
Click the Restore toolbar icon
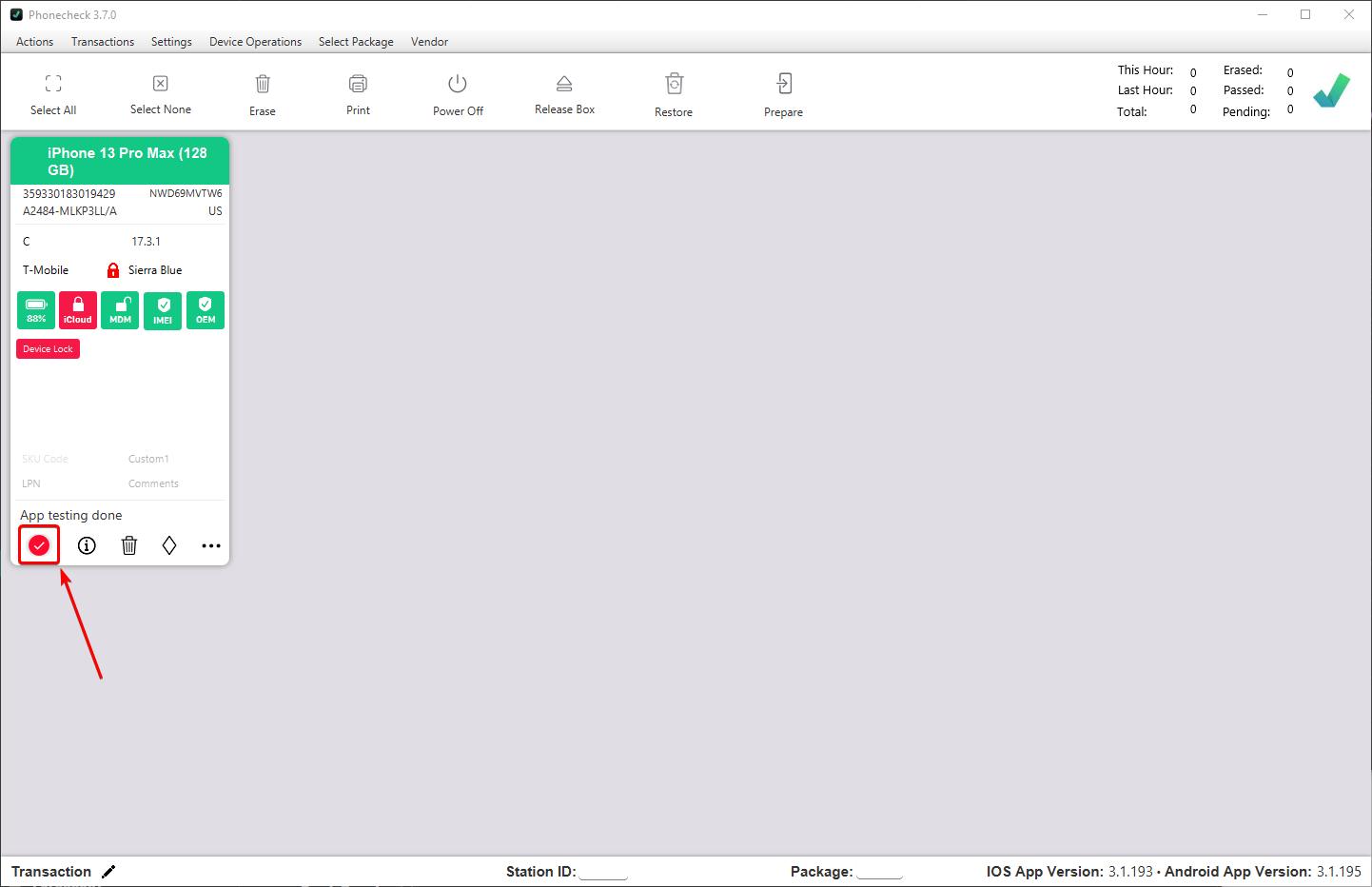click(674, 84)
